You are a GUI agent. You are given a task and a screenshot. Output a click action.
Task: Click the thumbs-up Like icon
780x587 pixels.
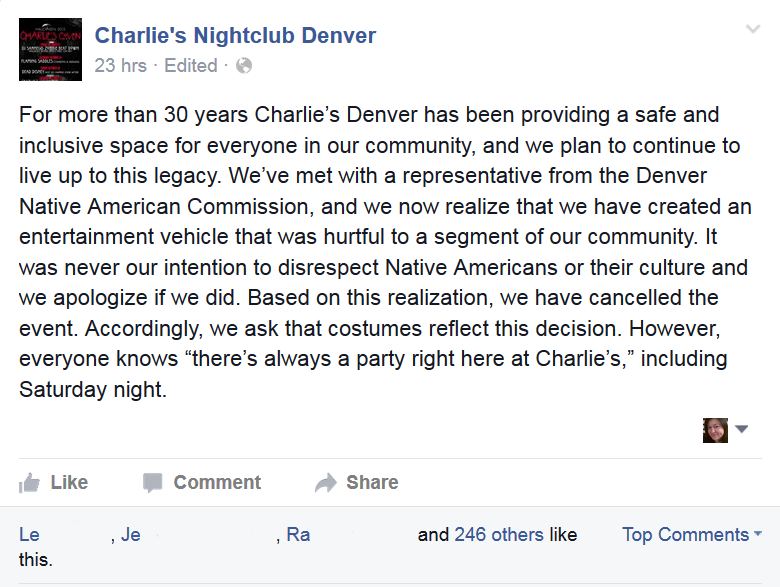(30, 483)
